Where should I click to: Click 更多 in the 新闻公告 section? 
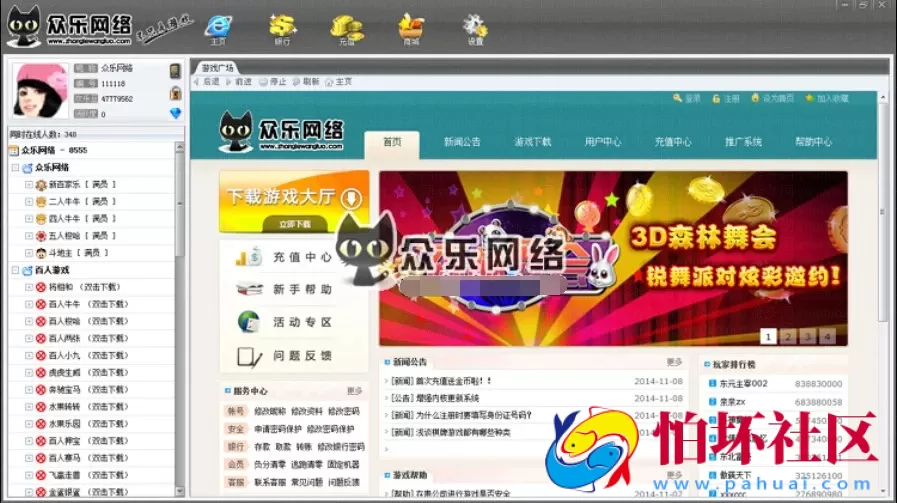(674, 362)
